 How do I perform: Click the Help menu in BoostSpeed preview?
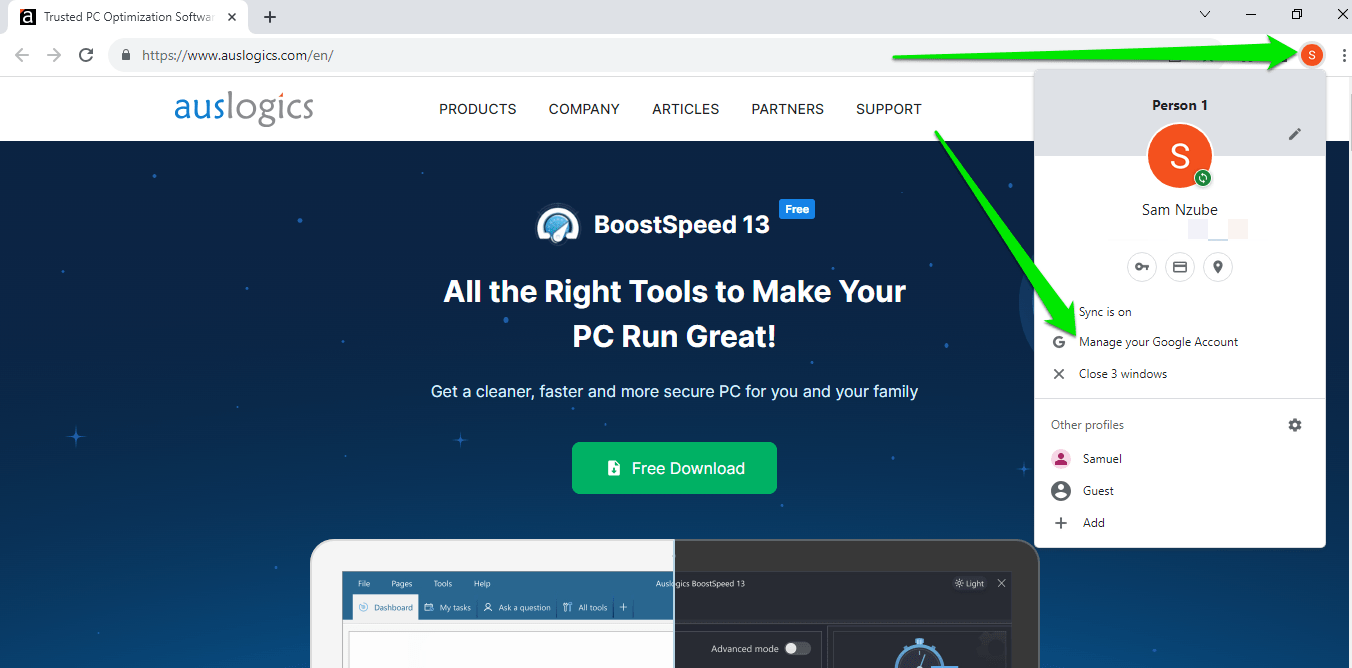(x=482, y=584)
